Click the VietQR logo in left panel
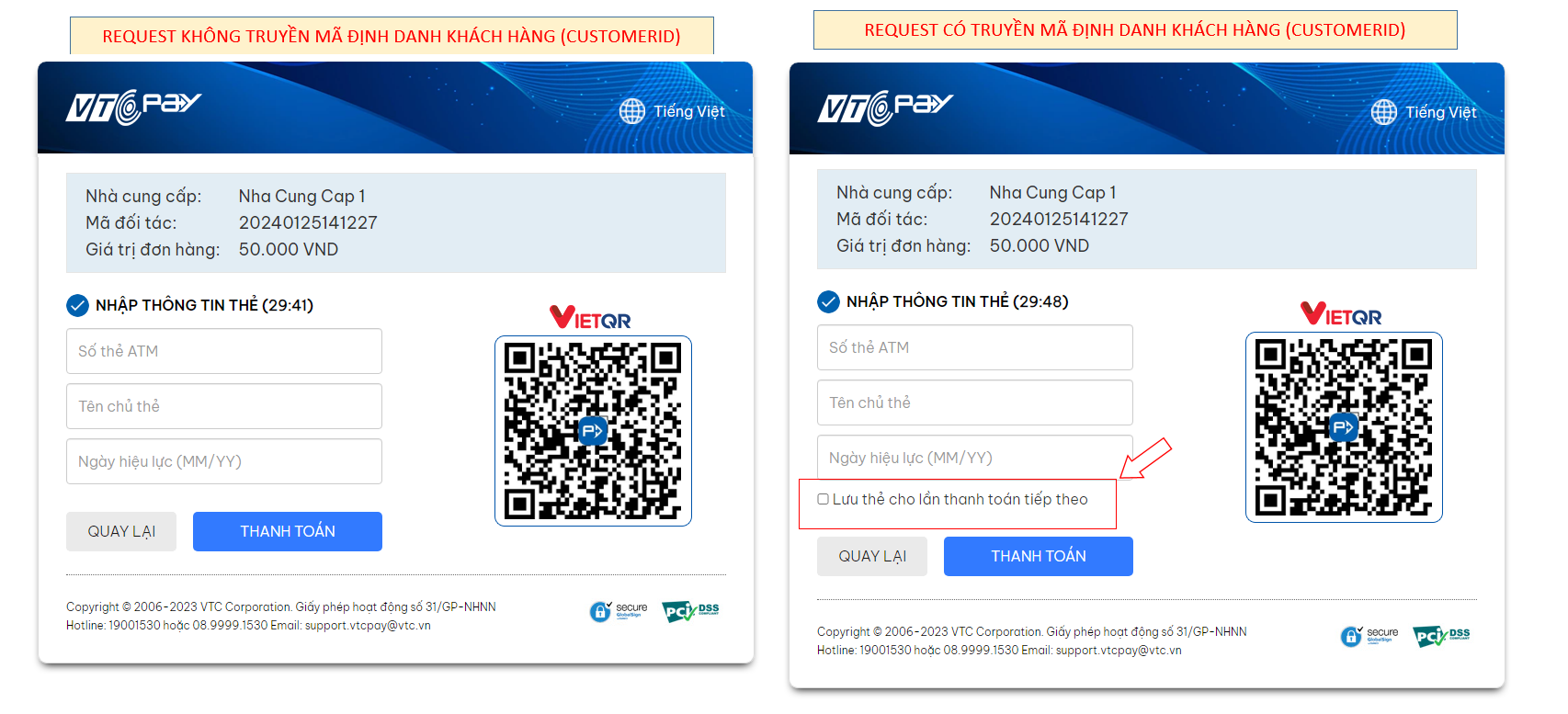 tap(591, 318)
